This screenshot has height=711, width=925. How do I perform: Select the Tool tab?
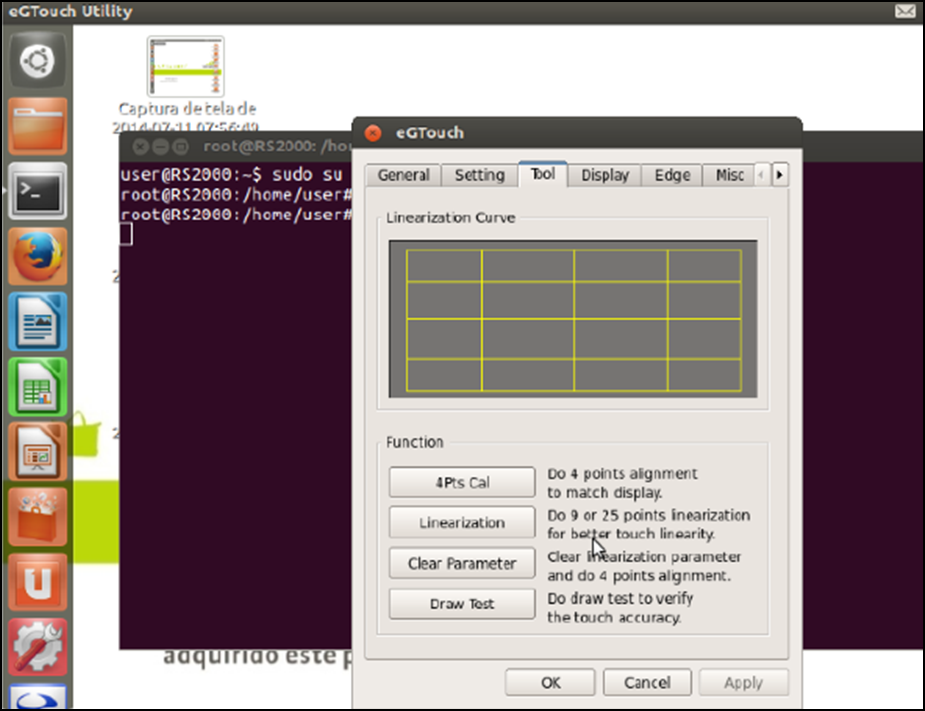pyautogui.click(x=543, y=174)
